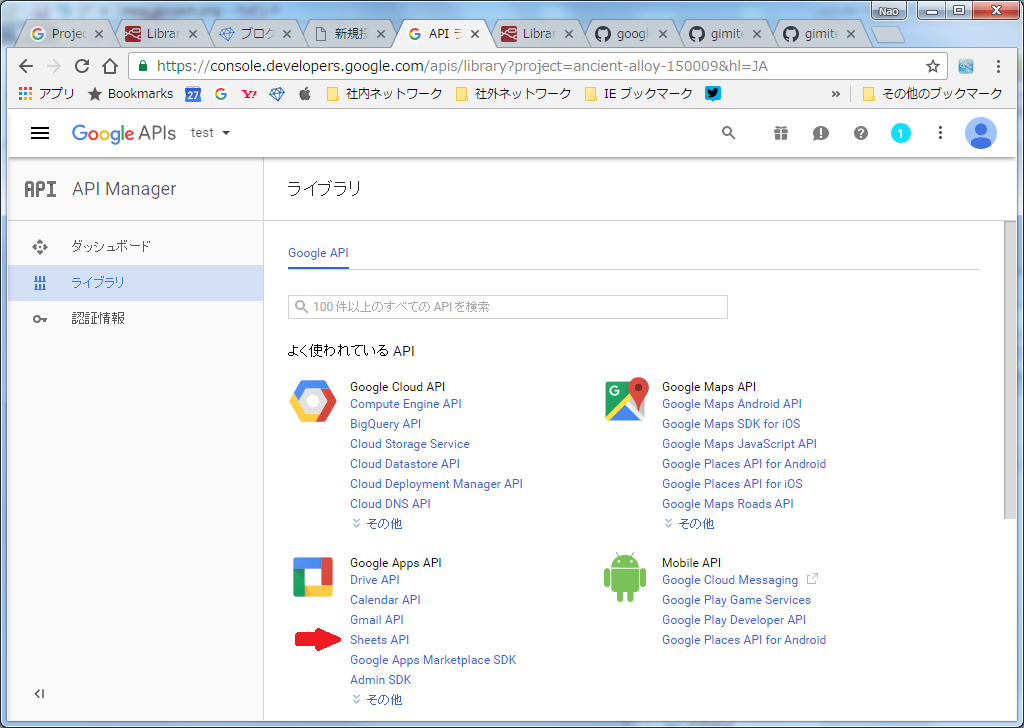Switch to the Google API tab

(318, 253)
